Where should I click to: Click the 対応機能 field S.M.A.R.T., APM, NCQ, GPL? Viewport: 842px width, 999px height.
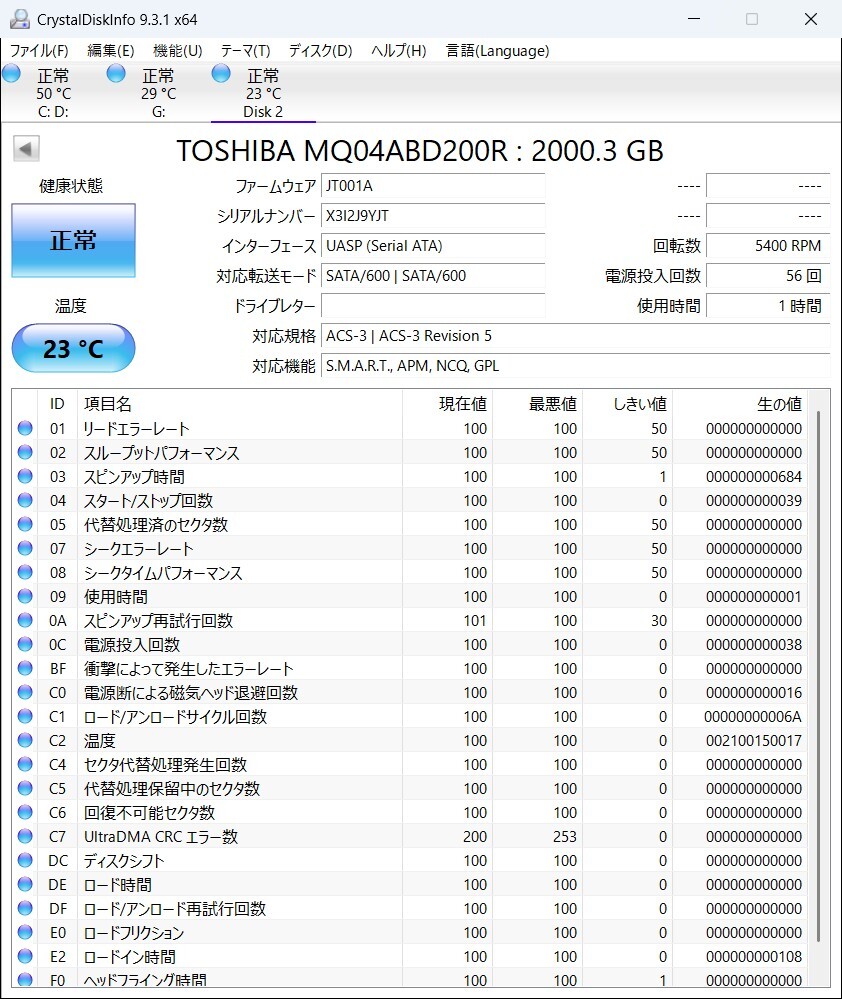576,366
